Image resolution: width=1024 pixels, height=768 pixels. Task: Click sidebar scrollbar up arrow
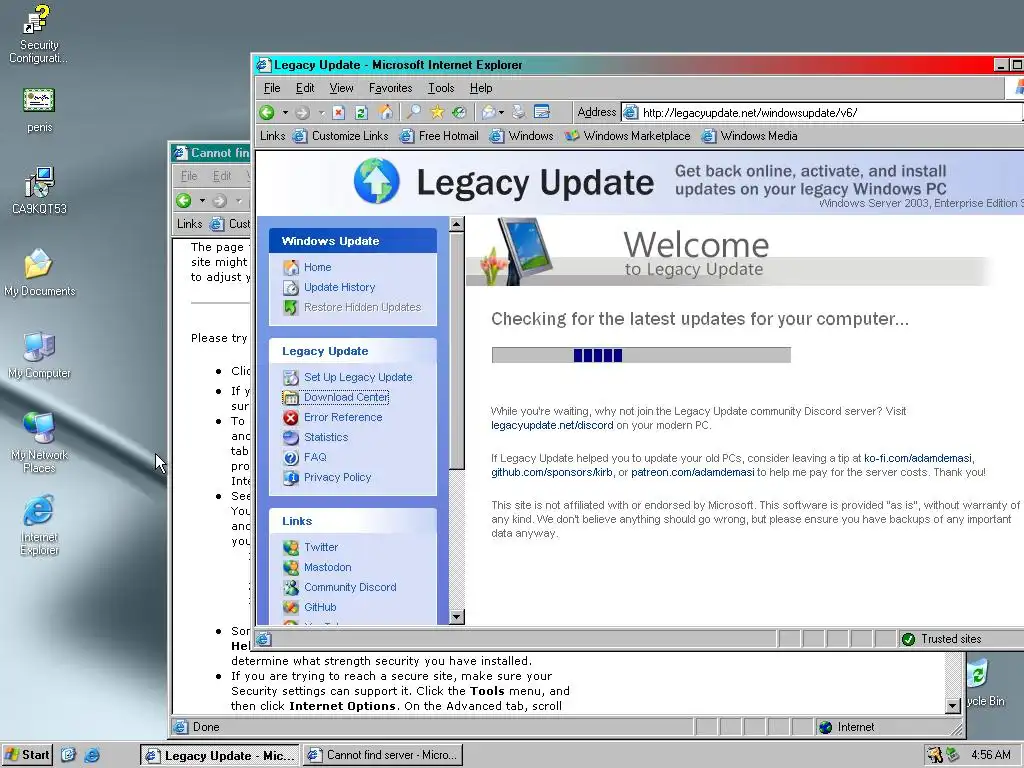tap(456, 224)
